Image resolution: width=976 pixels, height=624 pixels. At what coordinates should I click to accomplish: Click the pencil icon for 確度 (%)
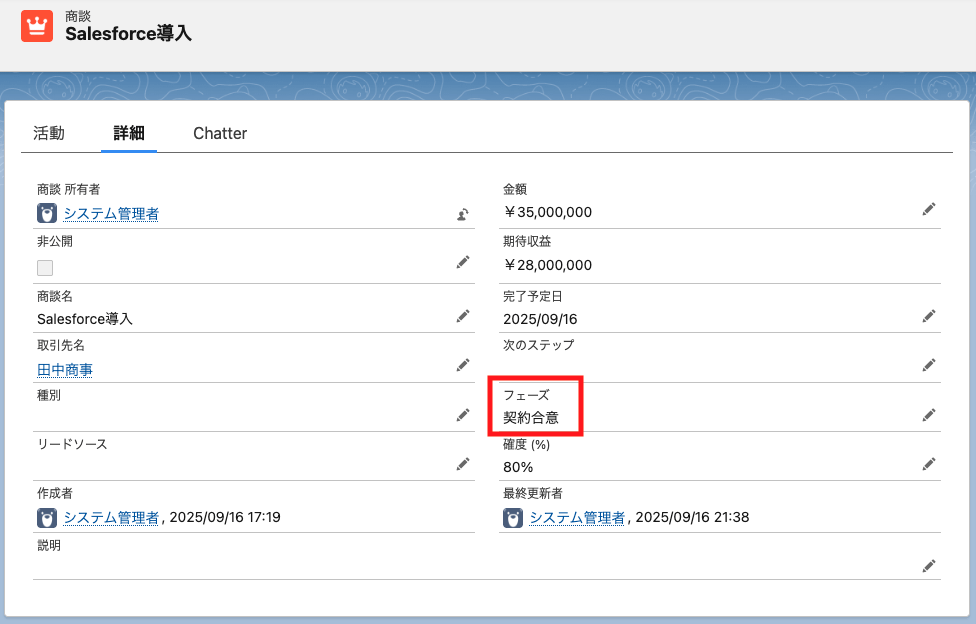click(x=928, y=463)
